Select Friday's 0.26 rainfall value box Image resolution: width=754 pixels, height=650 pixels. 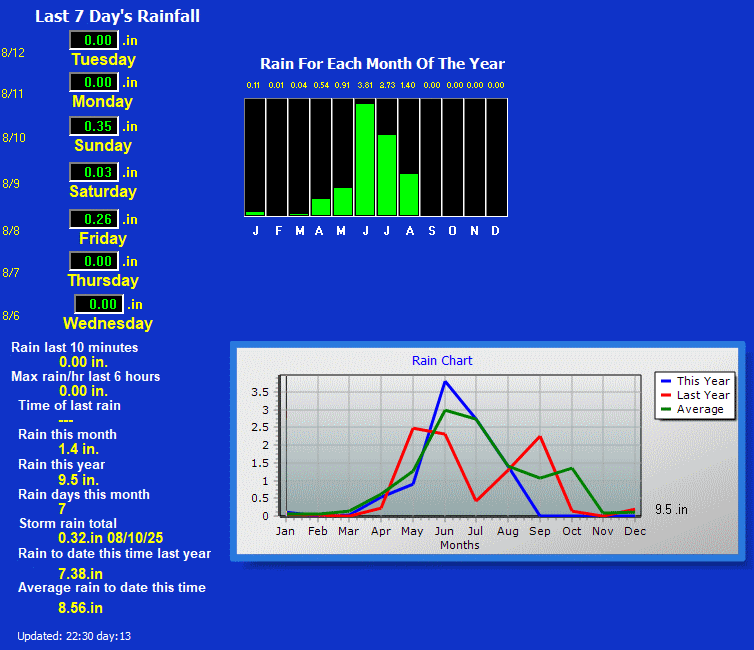coord(94,219)
